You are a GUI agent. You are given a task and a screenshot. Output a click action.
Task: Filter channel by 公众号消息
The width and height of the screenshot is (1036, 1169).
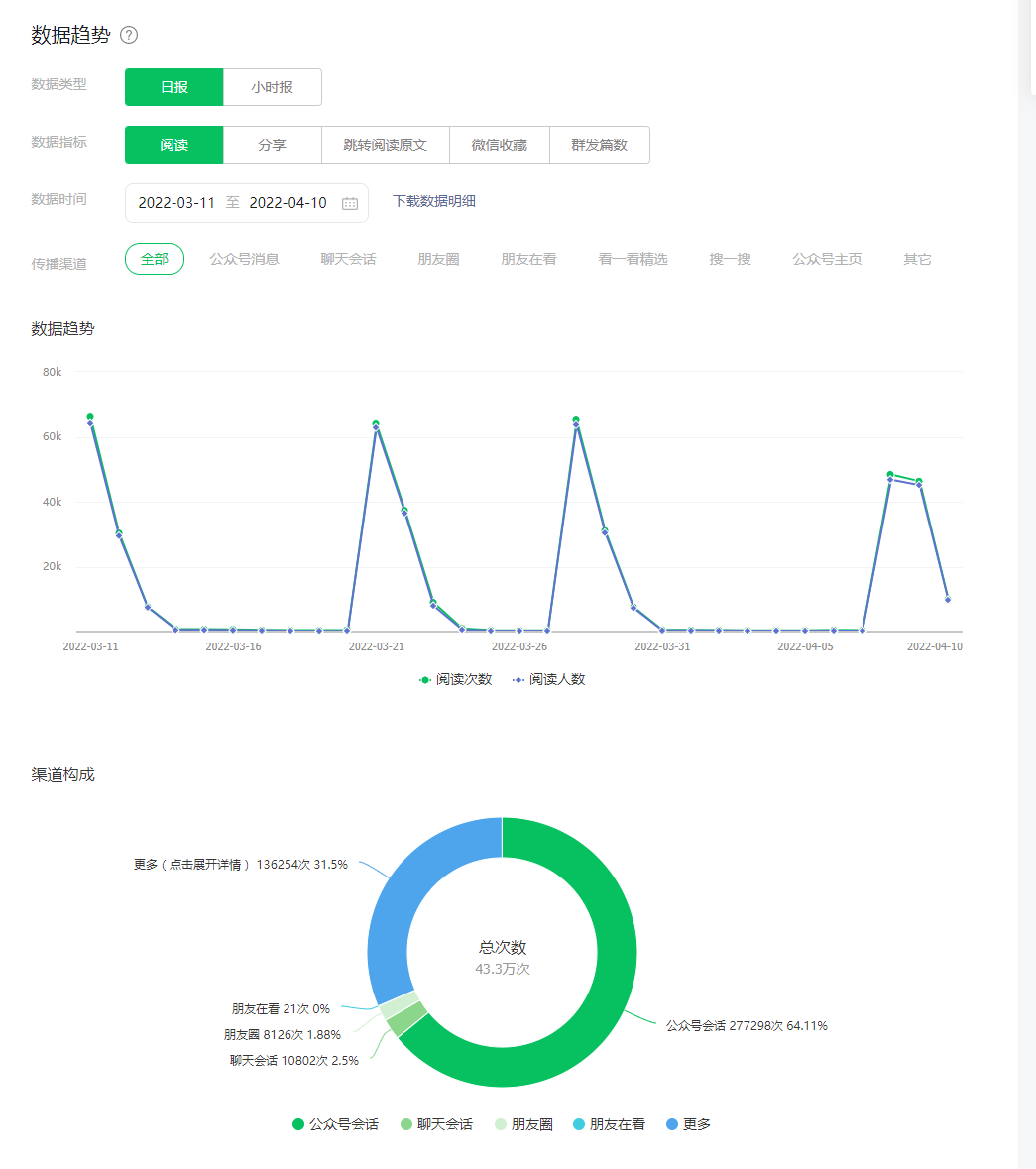(x=244, y=259)
